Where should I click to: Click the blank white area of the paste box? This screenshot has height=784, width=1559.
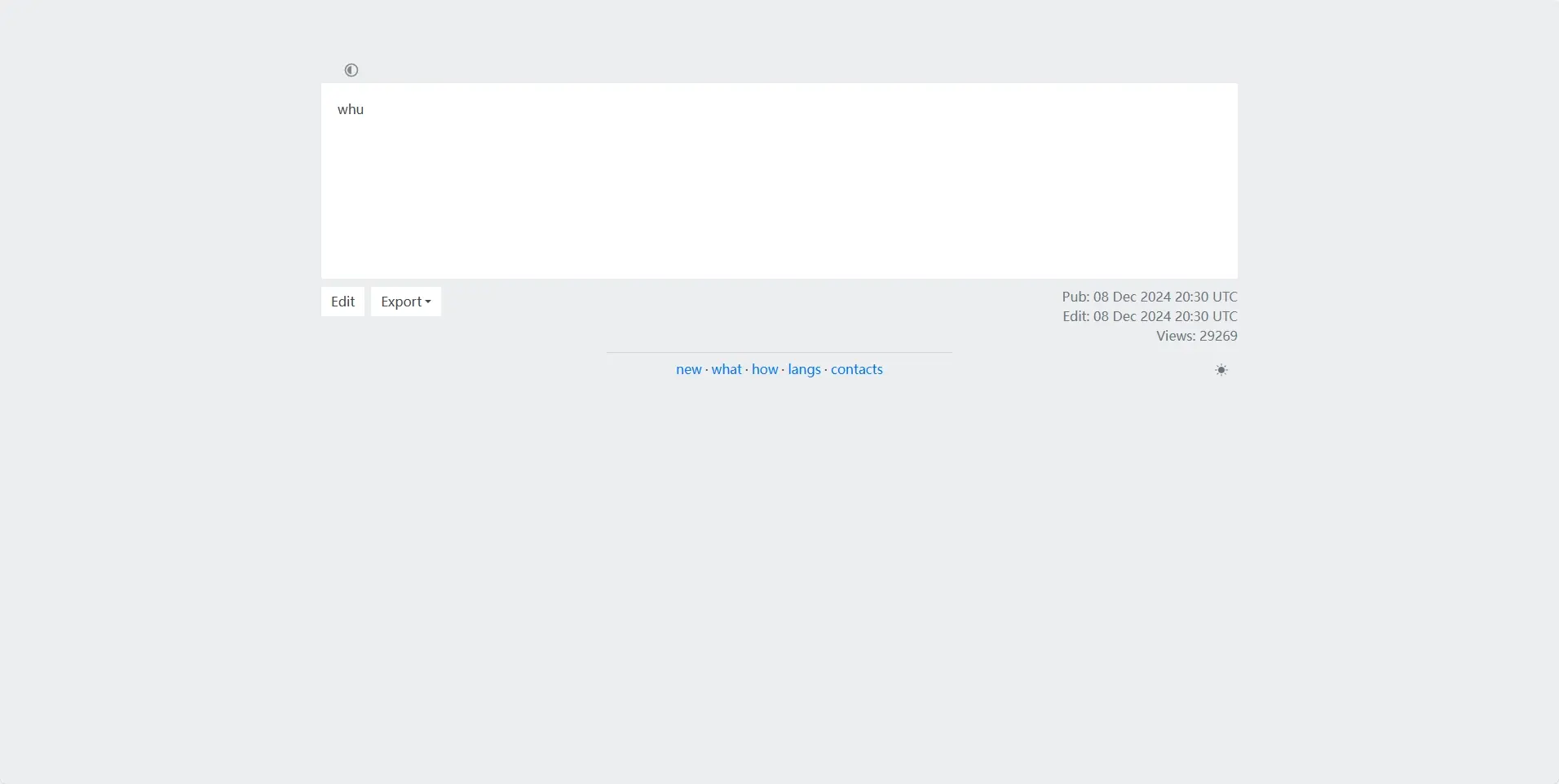pyautogui.click(x=779, y=196)
